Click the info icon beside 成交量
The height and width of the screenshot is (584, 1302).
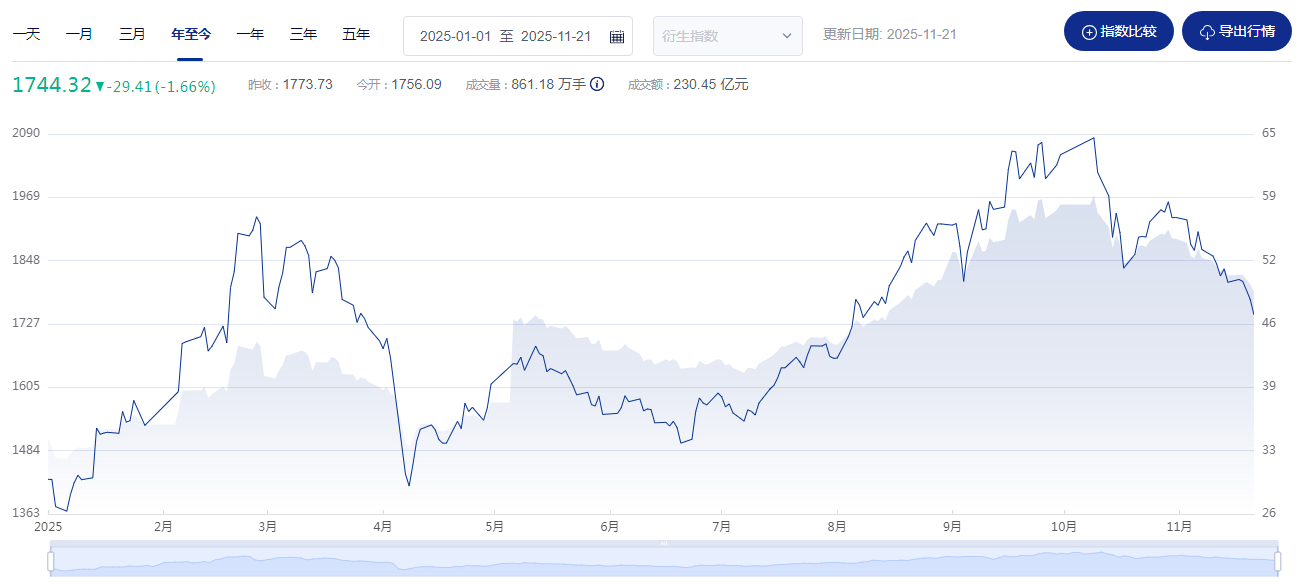(597, 85)
